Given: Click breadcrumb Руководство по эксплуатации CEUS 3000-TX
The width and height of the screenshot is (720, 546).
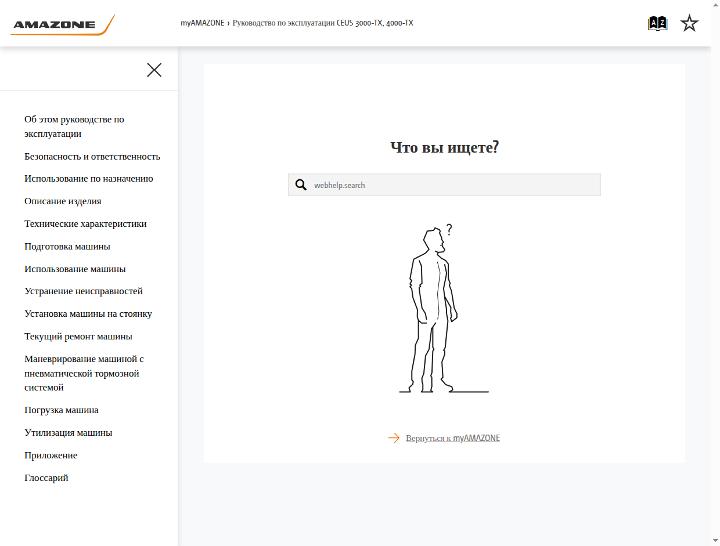Looking at the screenshot, I should [x=323, y=23].
